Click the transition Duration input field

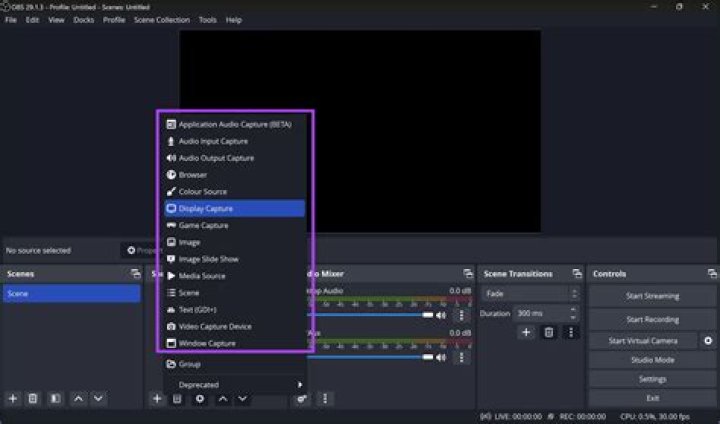[540, 313]
